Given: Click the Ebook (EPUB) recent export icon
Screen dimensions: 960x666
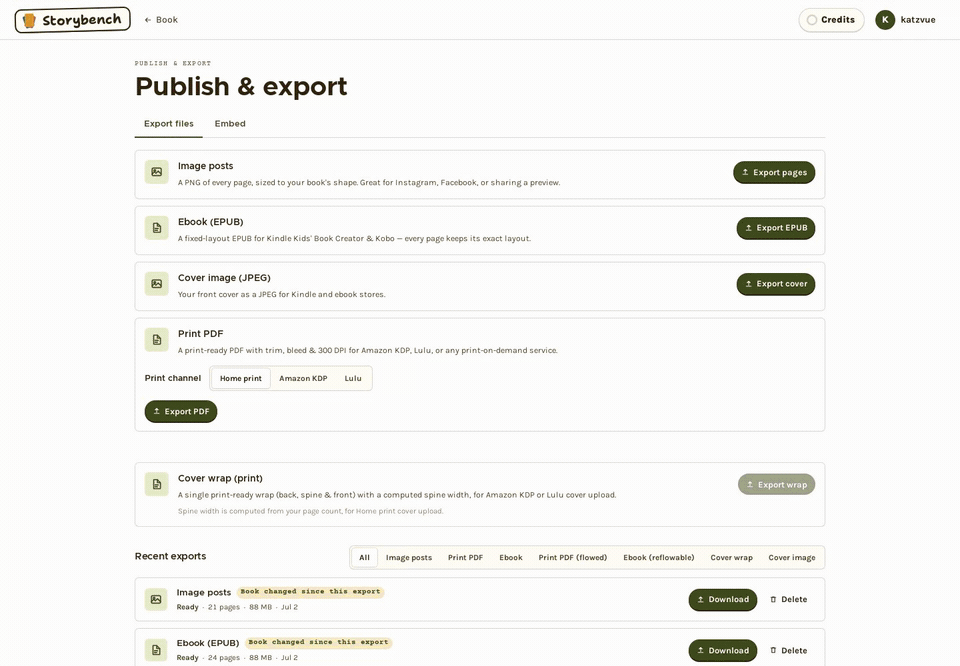Looking at the screenshot, I should [x=156, y=650].
